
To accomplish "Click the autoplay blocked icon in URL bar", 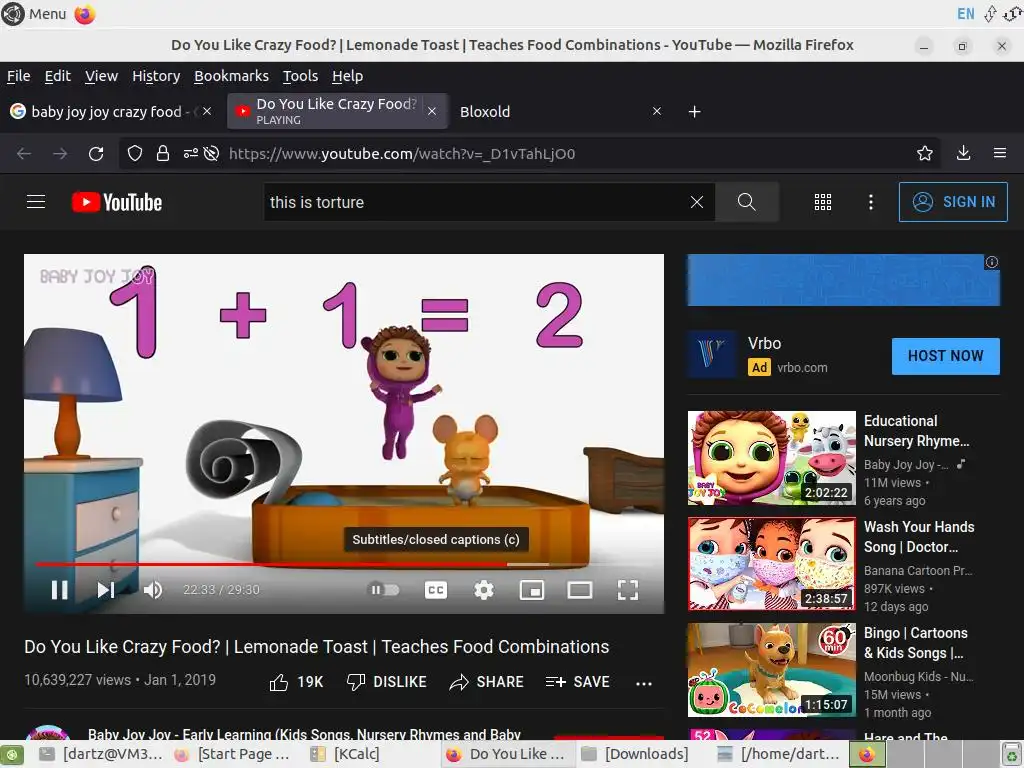I will click(211, 153).
